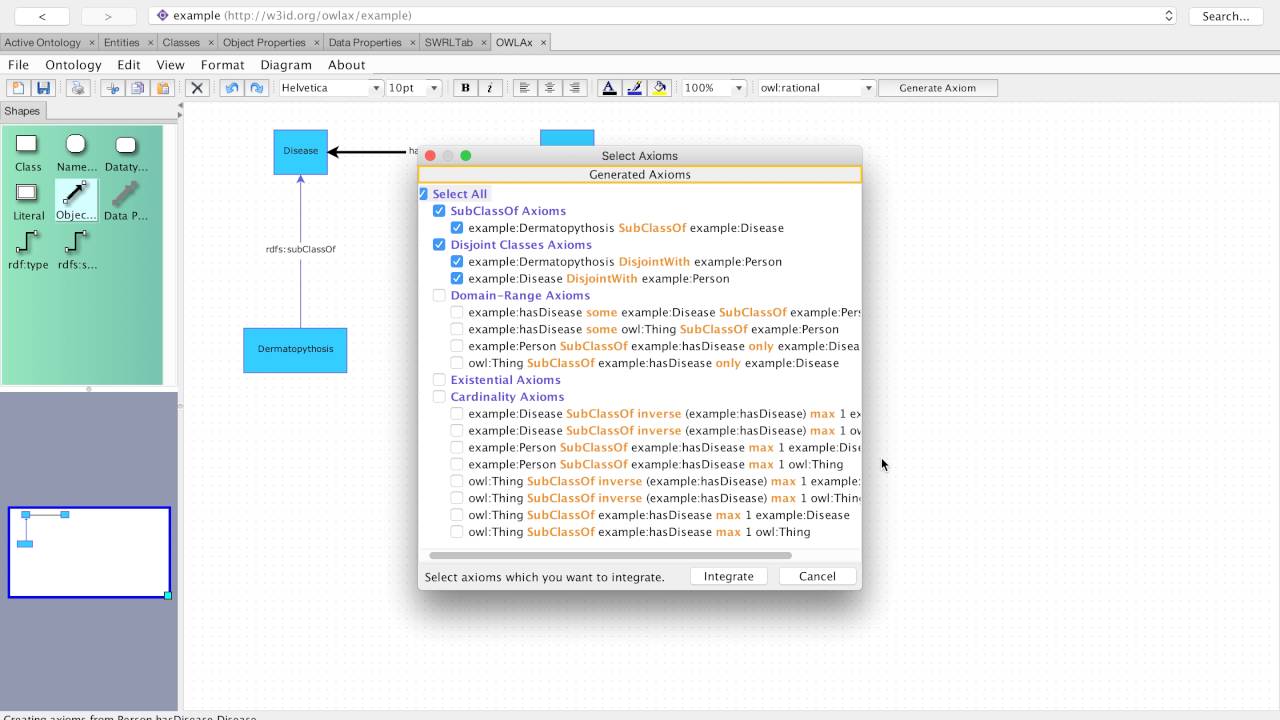Click the Integrate button
The image size is (1280, 720).
click(x=729, y=576)
